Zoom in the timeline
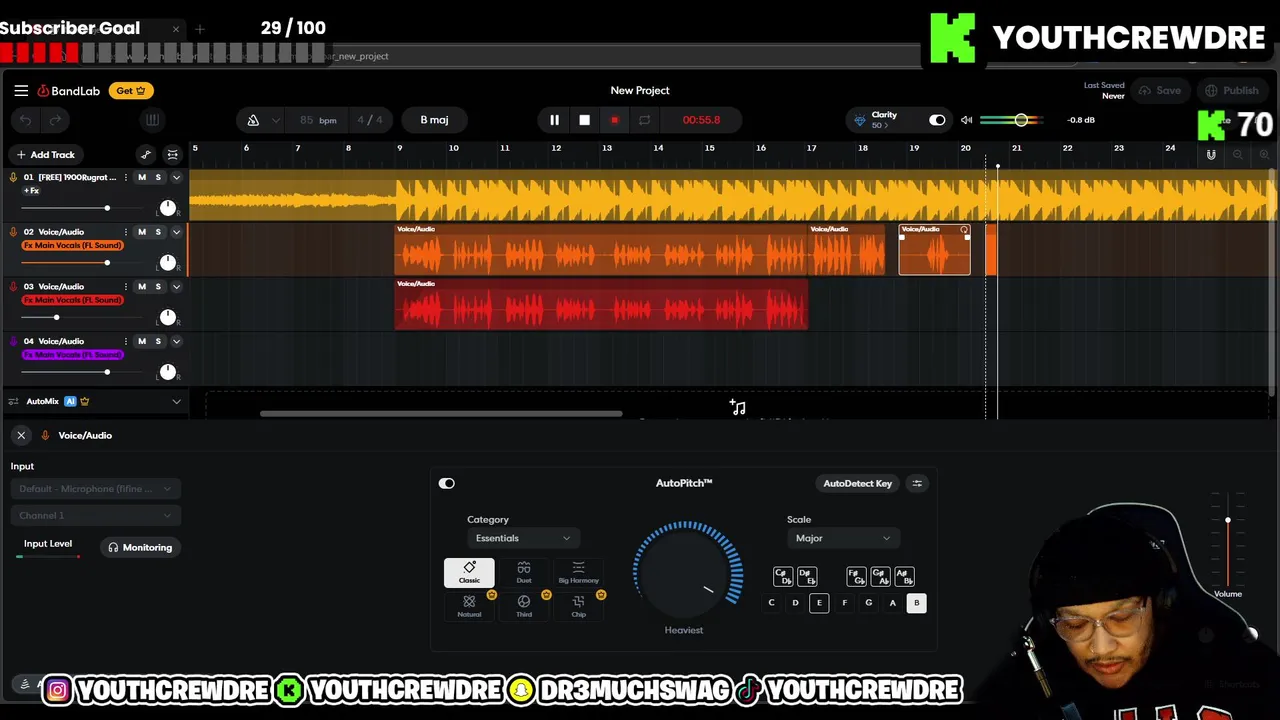 1264,155
